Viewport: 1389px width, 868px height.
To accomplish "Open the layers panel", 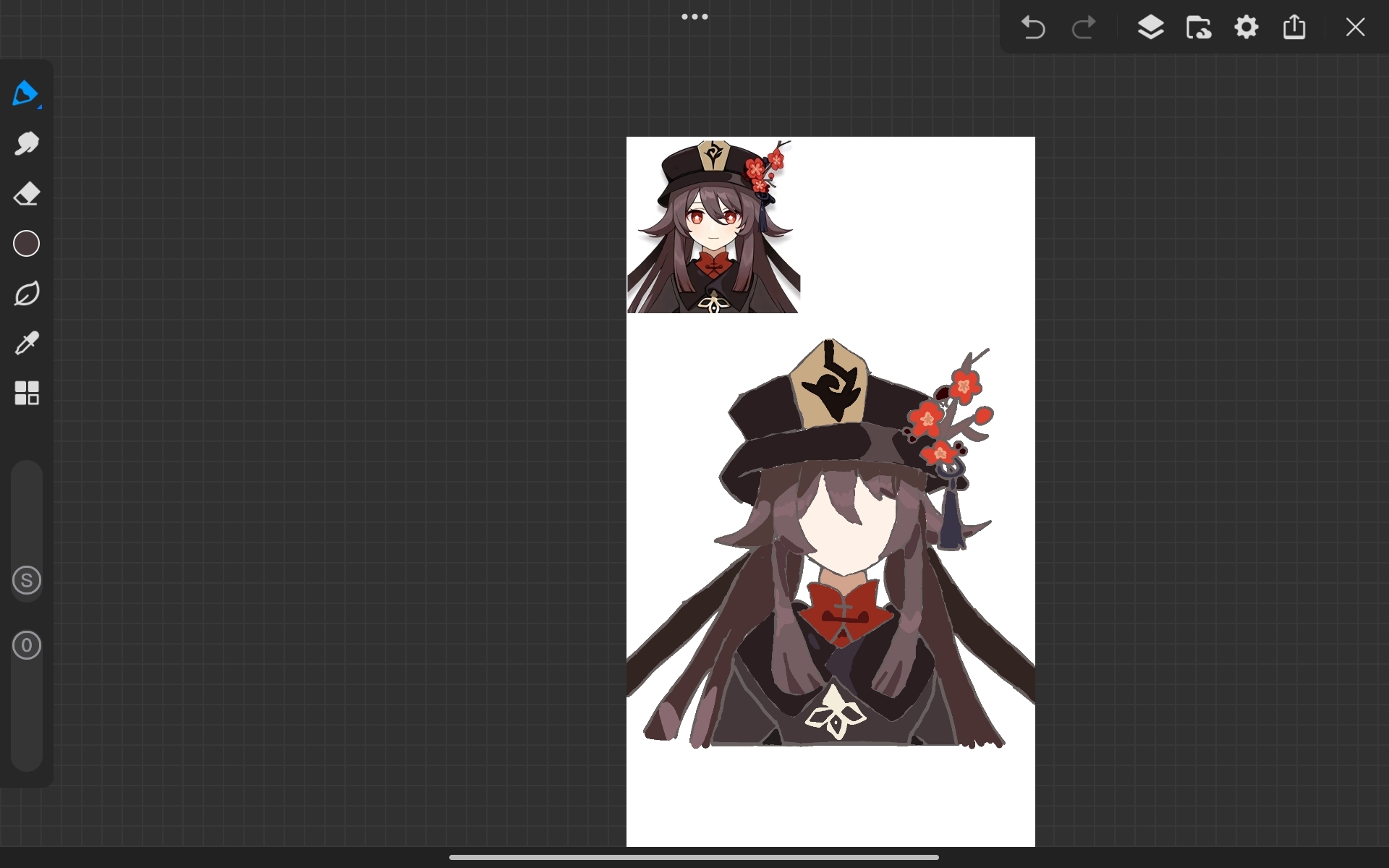I will [1150, 27].
